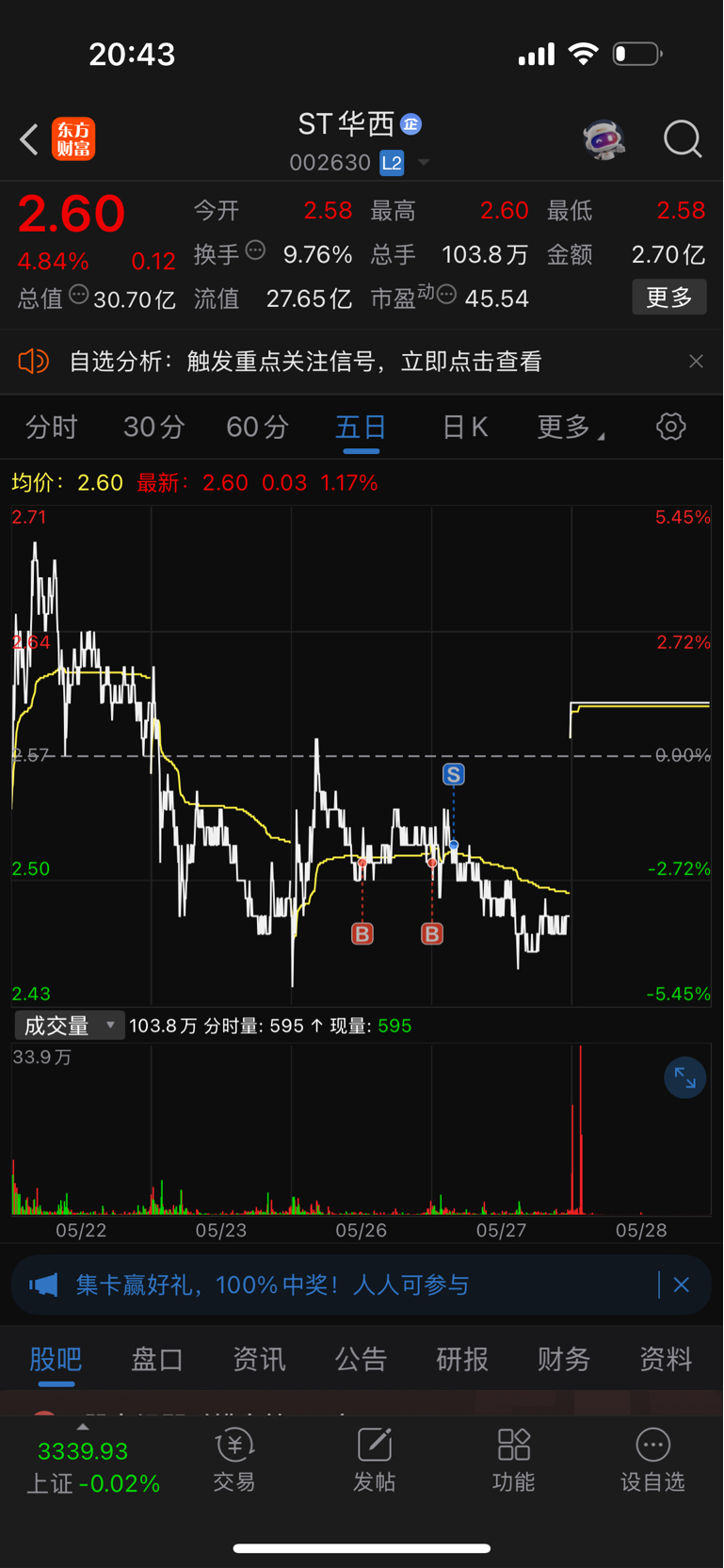Tap the second red B buy marker
The image size is (724, 1568).
pos(432,933)
